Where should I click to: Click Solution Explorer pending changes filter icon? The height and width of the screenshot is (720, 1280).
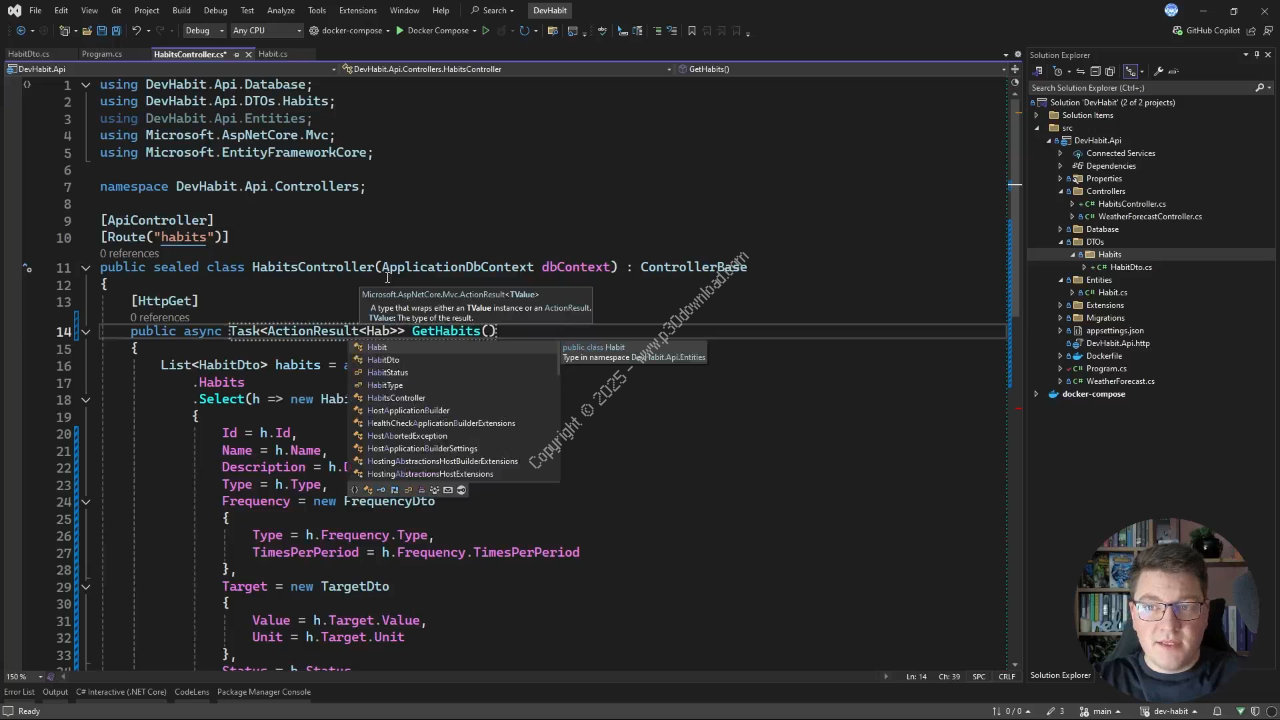point(1058,71)
